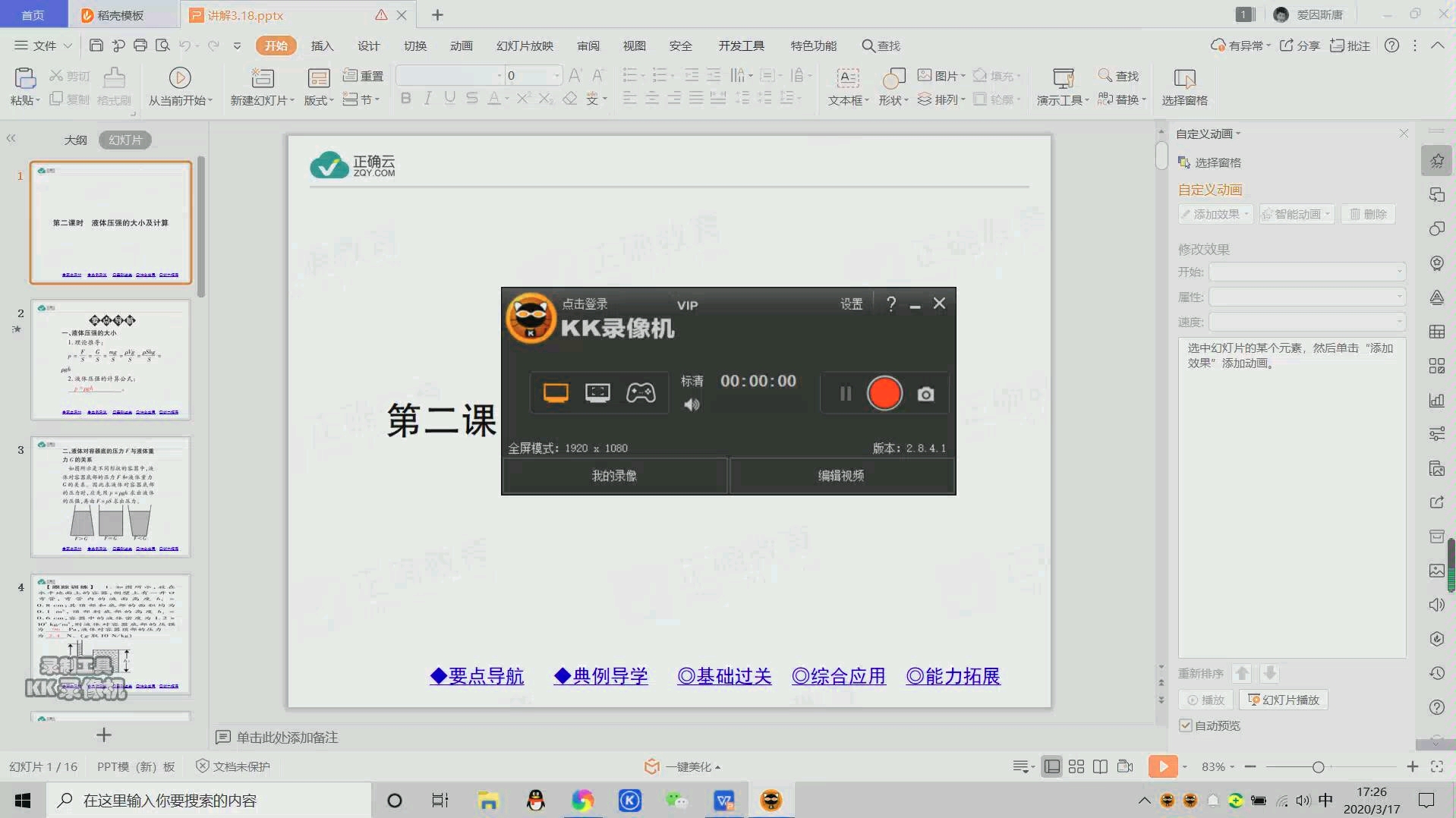Click 新建幻灯片 new slide icon
1456x818 pixels.
coord(263,77)
